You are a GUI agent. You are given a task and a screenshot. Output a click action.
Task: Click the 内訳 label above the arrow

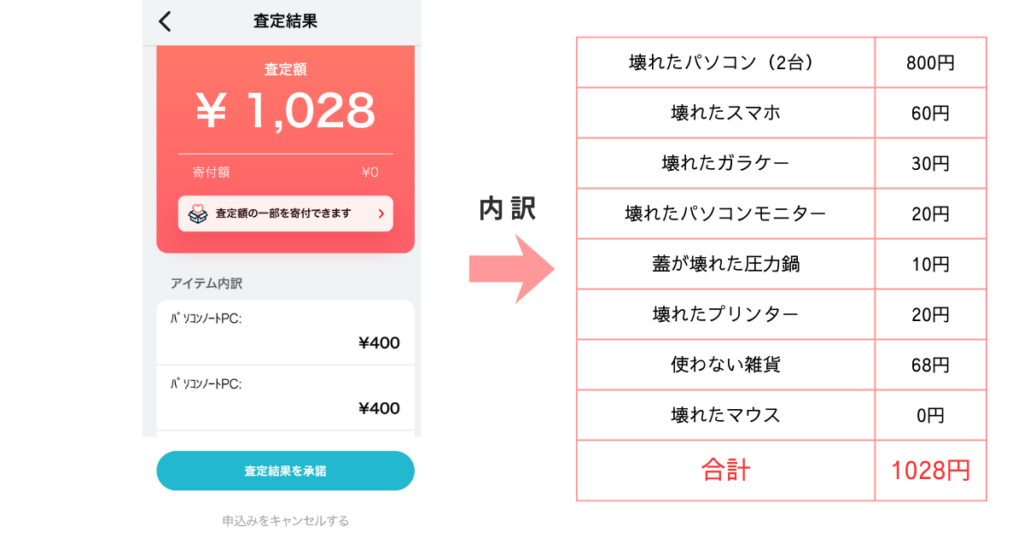pos(507,208)
